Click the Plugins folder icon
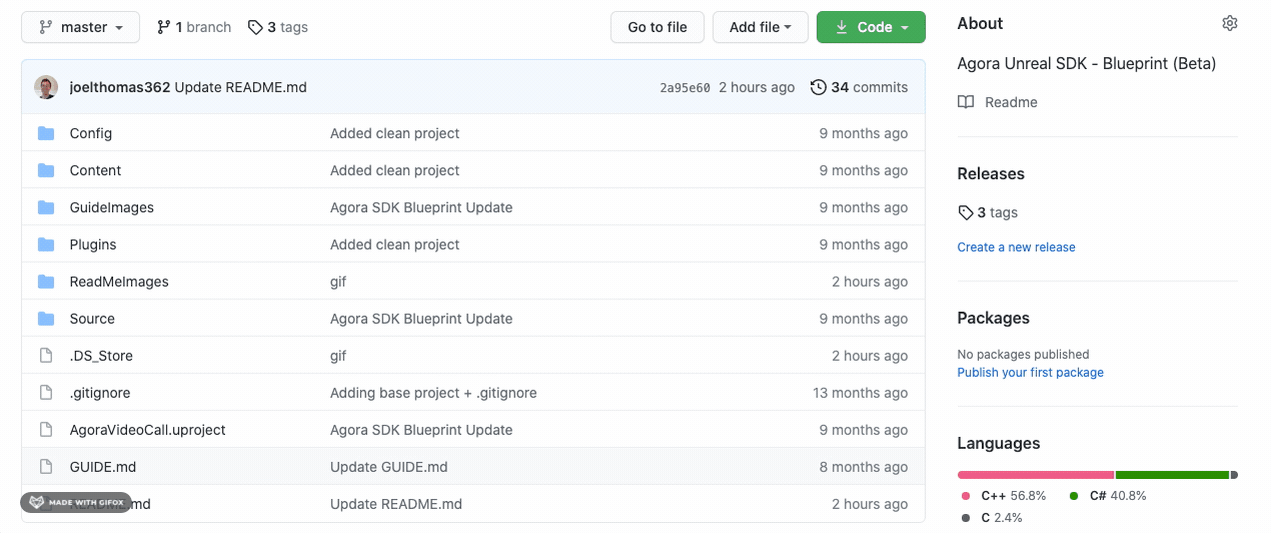The width and height of the screenshot is (1271, 533). (46, 244)
